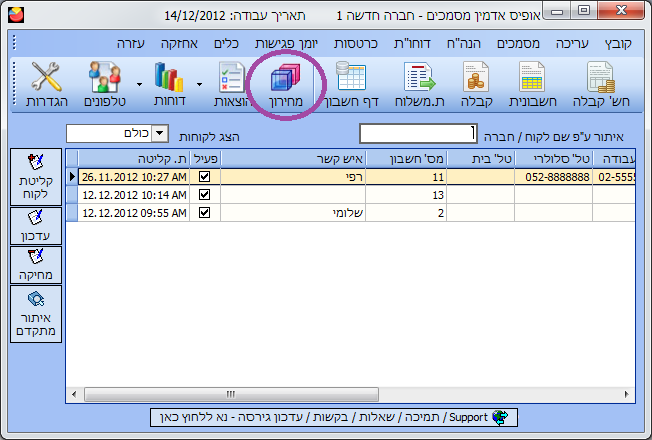Open the הוצאות expenses icon

[x=232, y=85]
